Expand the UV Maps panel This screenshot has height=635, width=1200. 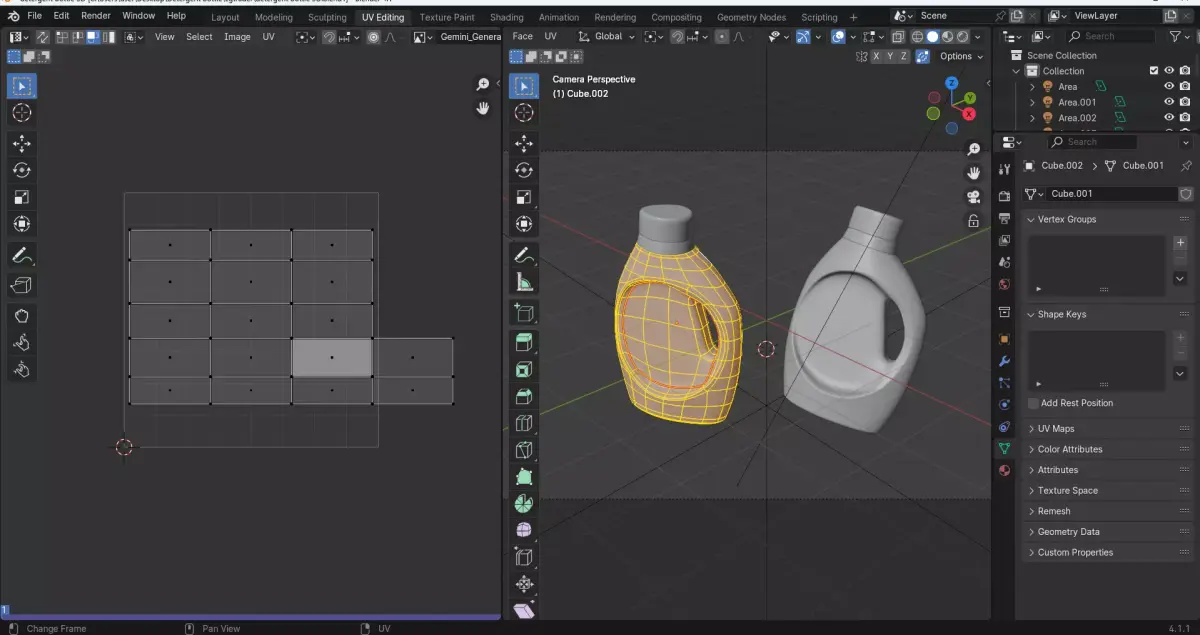click(1110, 428)
